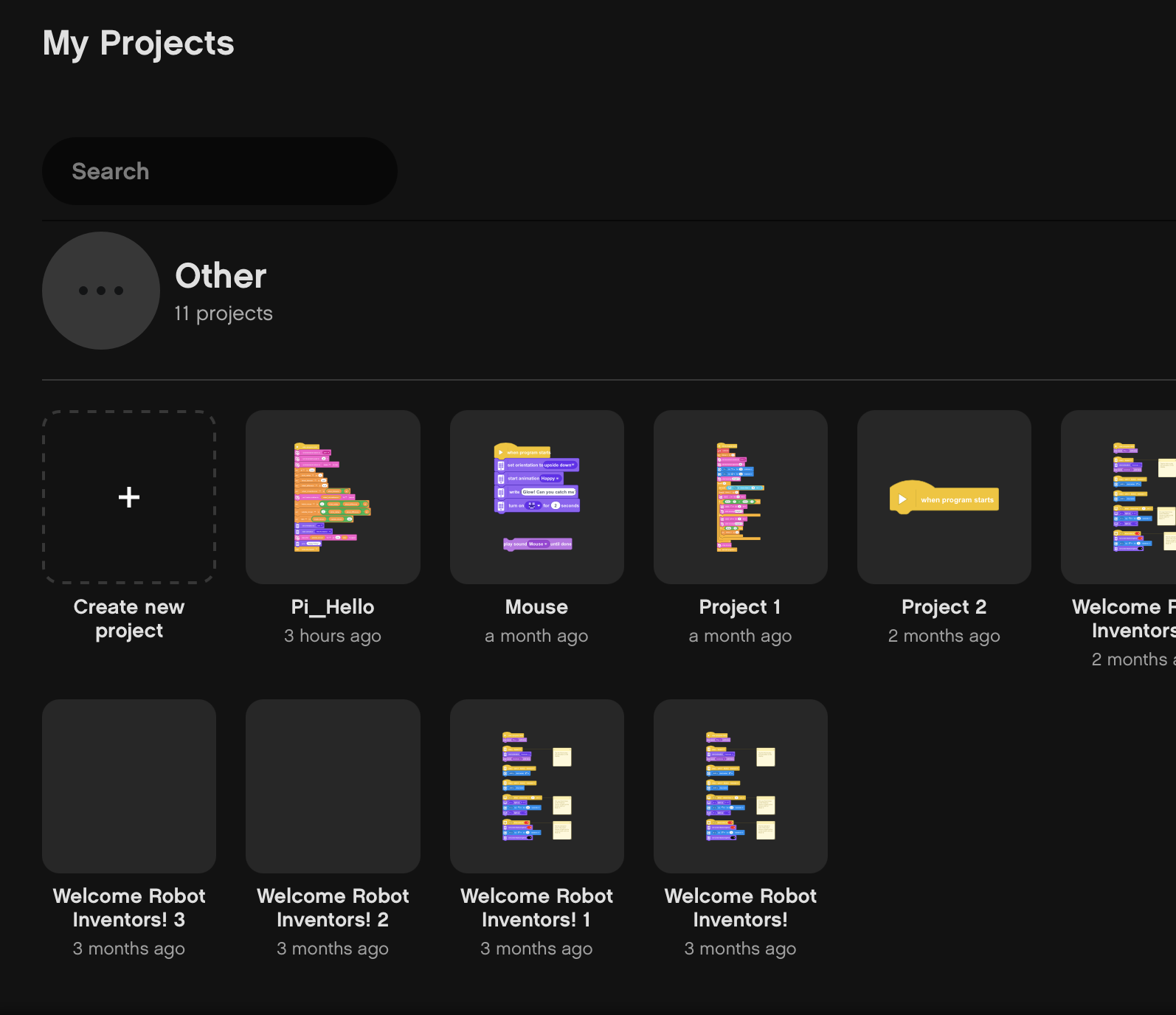The image size is (1176, 1015).
Task: Click inside the Search field
Action: (x=219, y=171)
